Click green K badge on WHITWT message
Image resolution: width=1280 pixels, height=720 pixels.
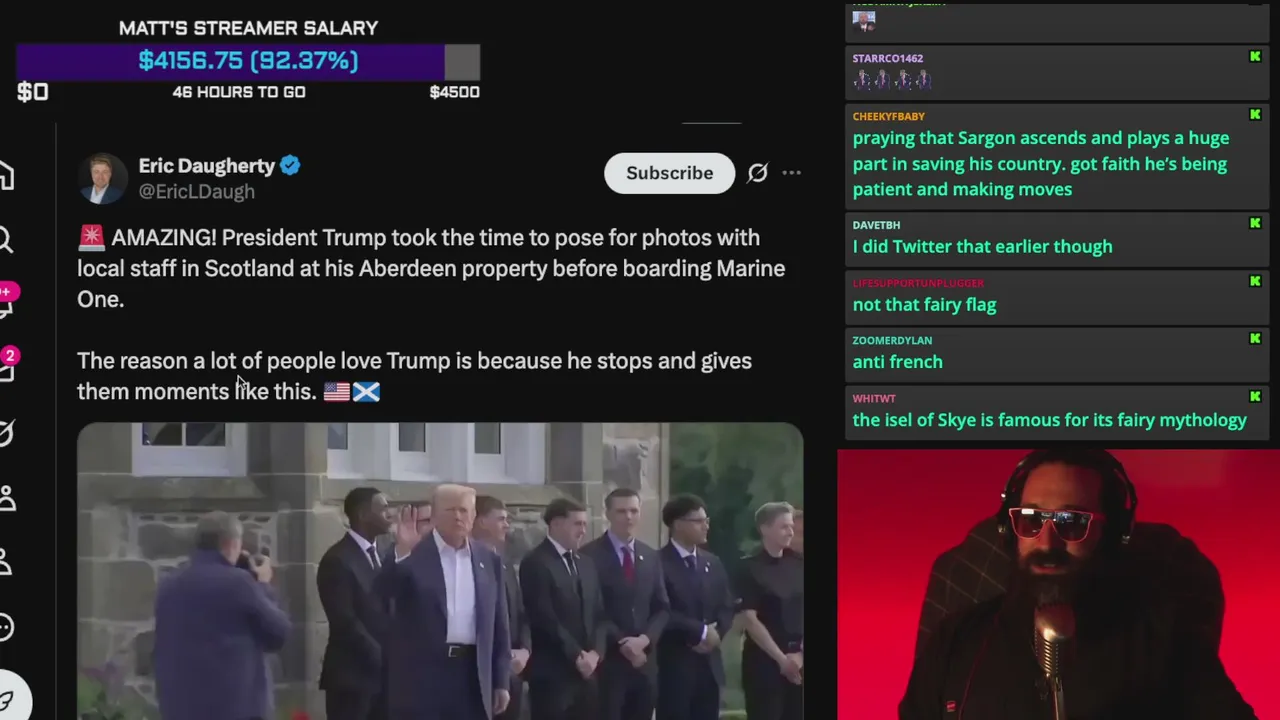click(1255, 396)
